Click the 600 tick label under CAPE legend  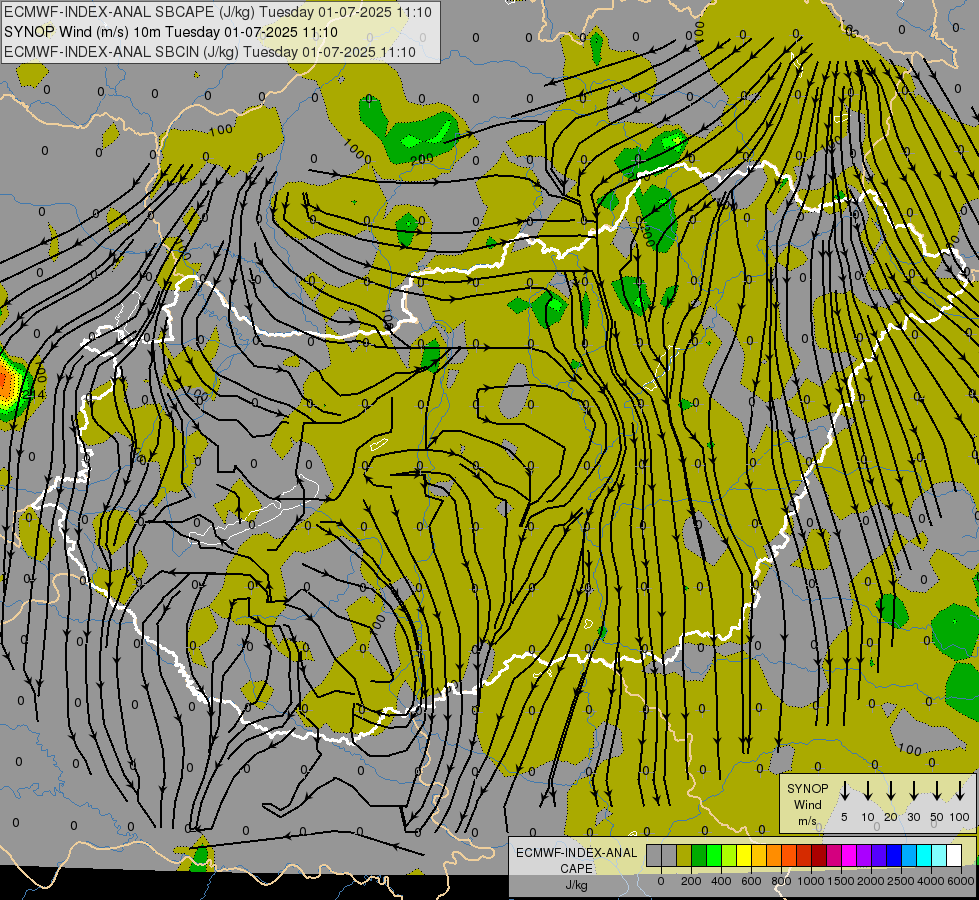click(x=751, y=881)
